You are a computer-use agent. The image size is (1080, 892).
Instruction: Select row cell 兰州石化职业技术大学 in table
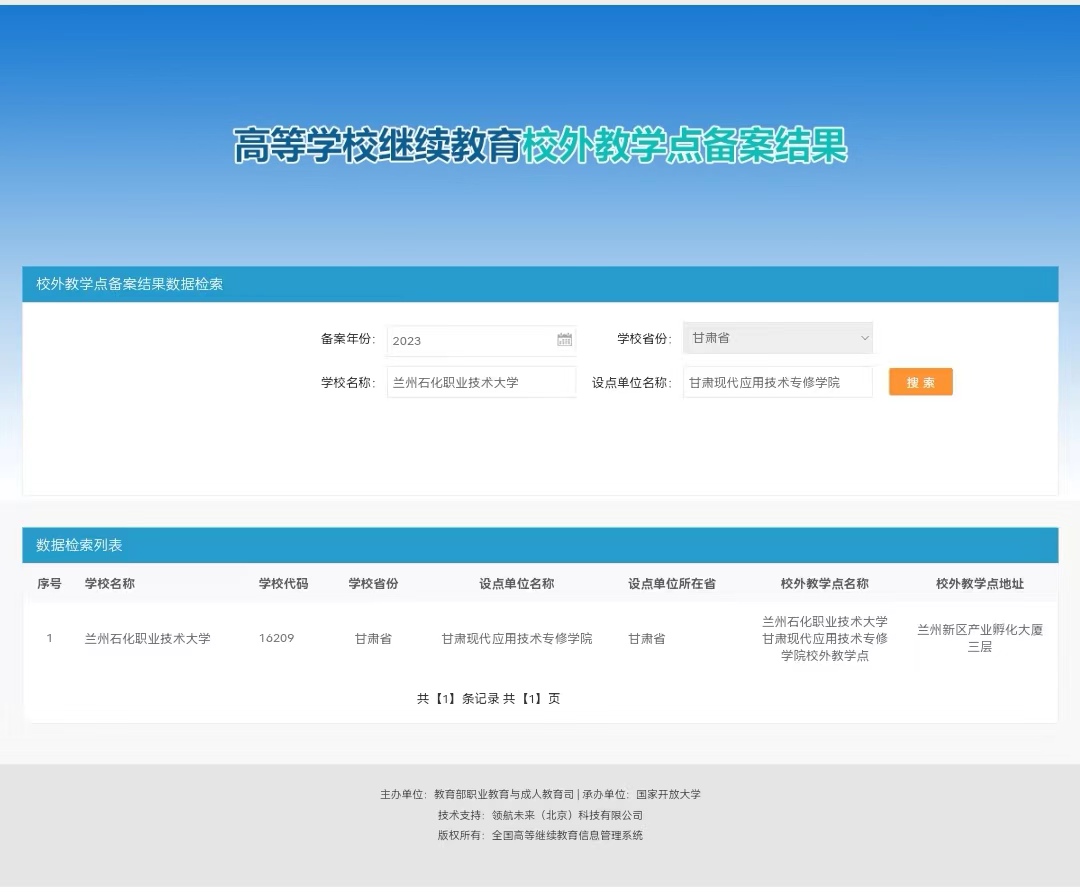coord(147,639)
